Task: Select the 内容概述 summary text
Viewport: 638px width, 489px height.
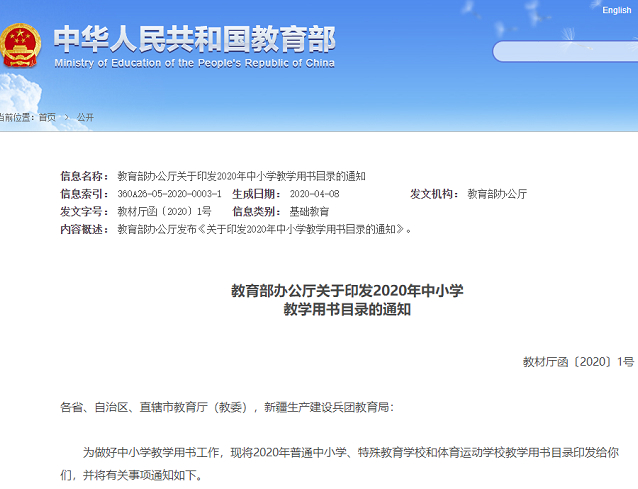Action: click(x=264, y=229)
